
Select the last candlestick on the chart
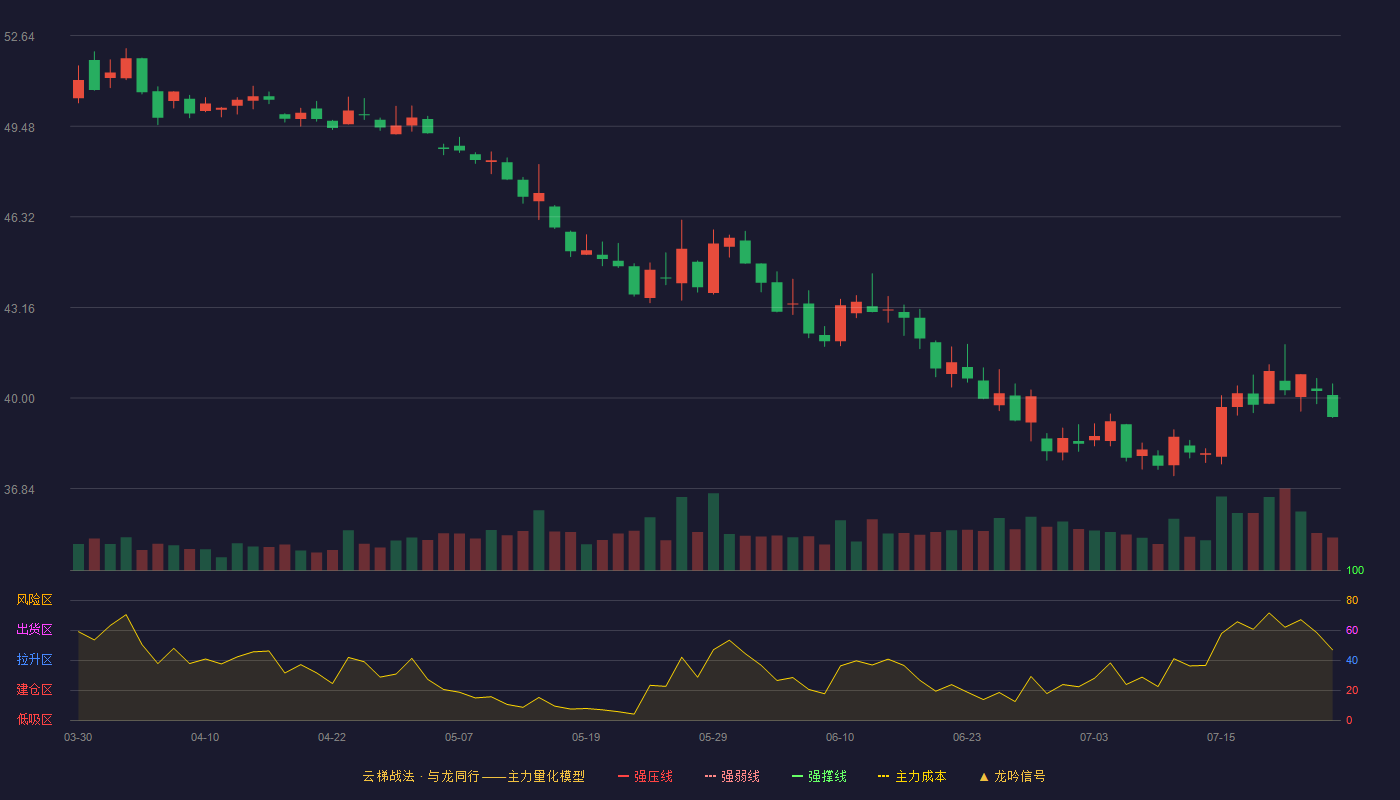point(1332,405)
